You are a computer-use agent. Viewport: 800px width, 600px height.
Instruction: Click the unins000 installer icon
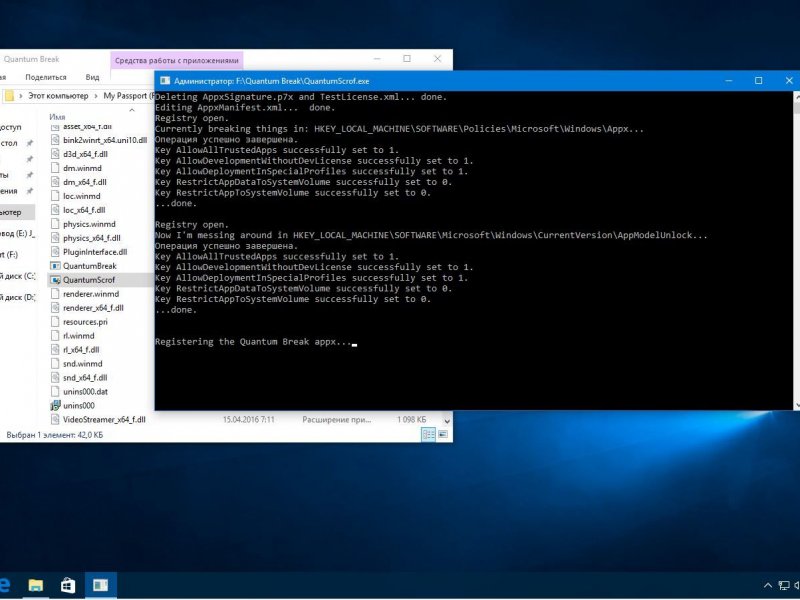pos(55,406)
